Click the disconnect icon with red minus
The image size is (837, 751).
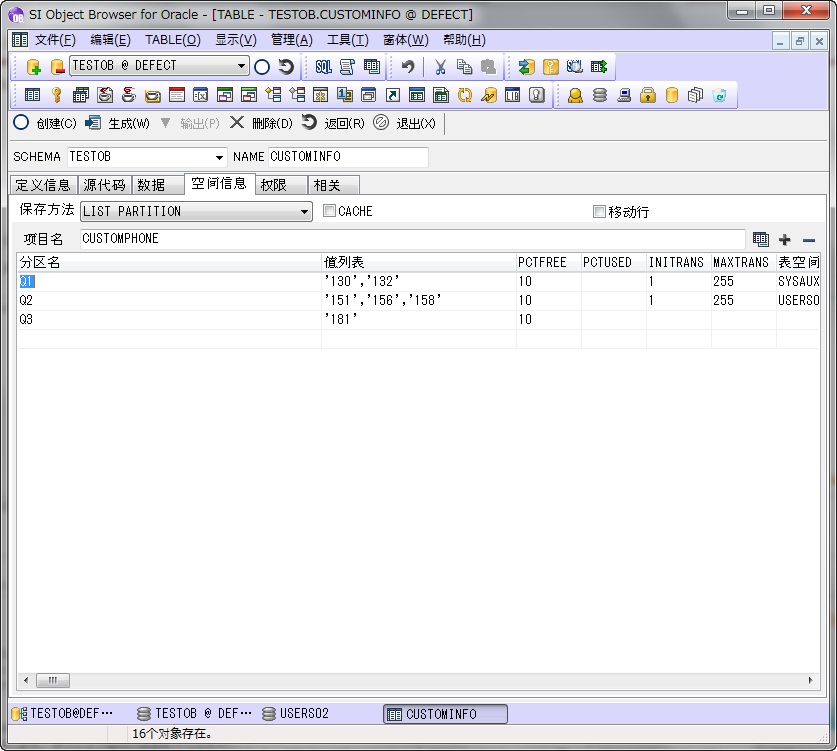[57, 67]
